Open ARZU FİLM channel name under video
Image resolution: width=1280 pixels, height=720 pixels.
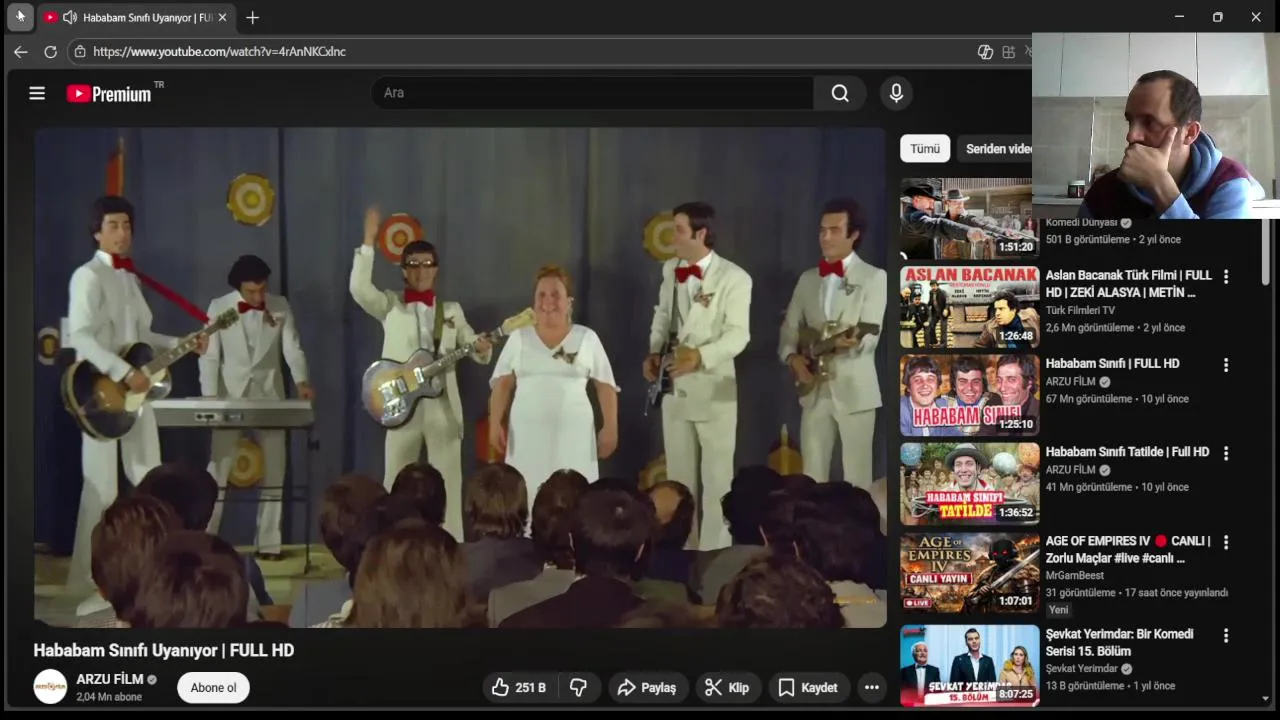(110, 679)
